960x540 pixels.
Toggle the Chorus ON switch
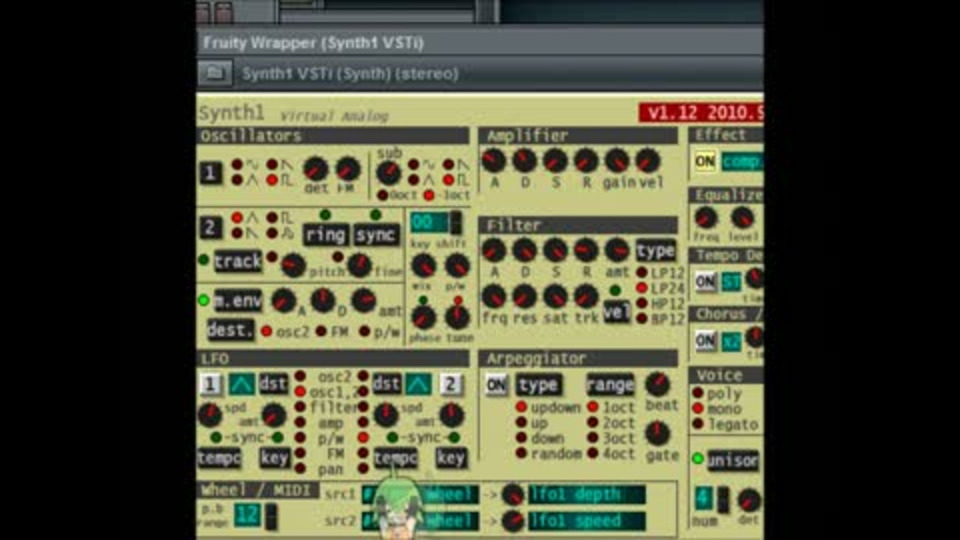tap(705, 341)
